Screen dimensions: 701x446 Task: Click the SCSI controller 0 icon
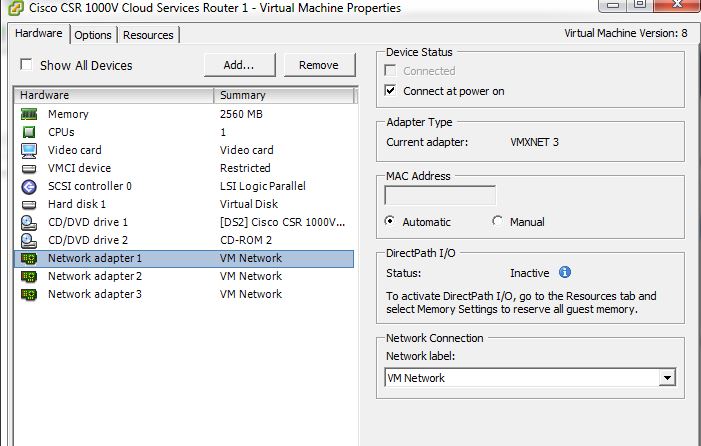[x=29, y=186]
